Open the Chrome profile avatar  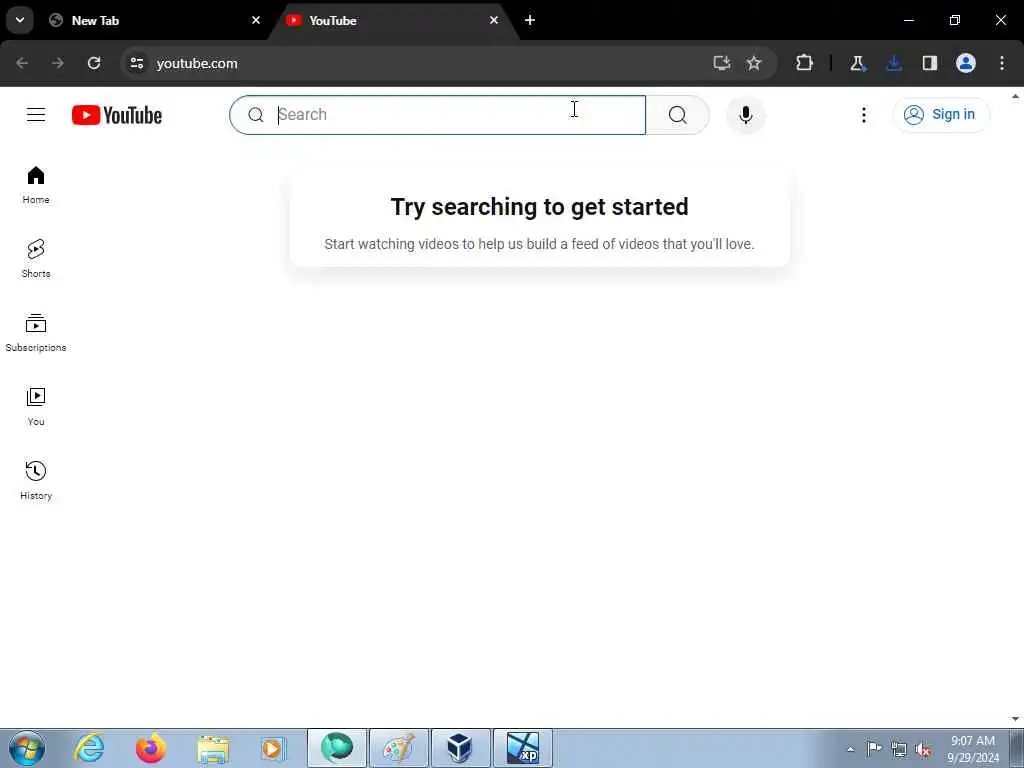(966, 63)
